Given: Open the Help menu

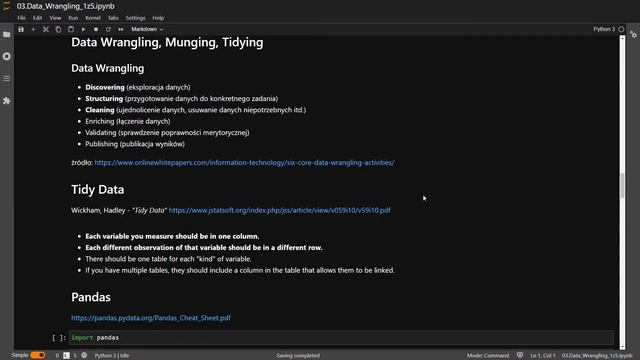Looking at the screenshot, I should [158, 18].
